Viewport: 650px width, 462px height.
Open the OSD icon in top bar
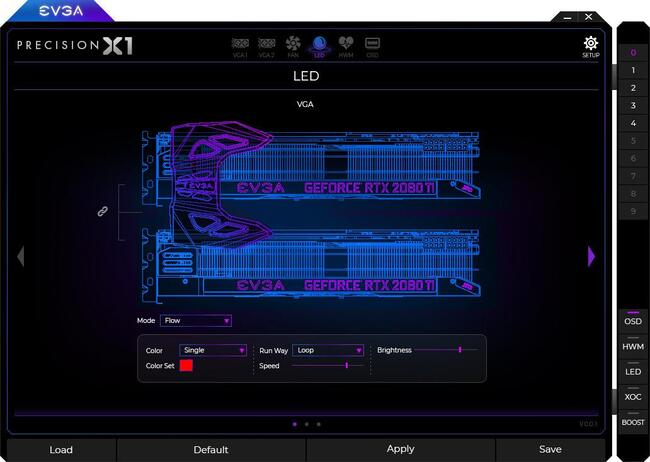tap(372, 47)
